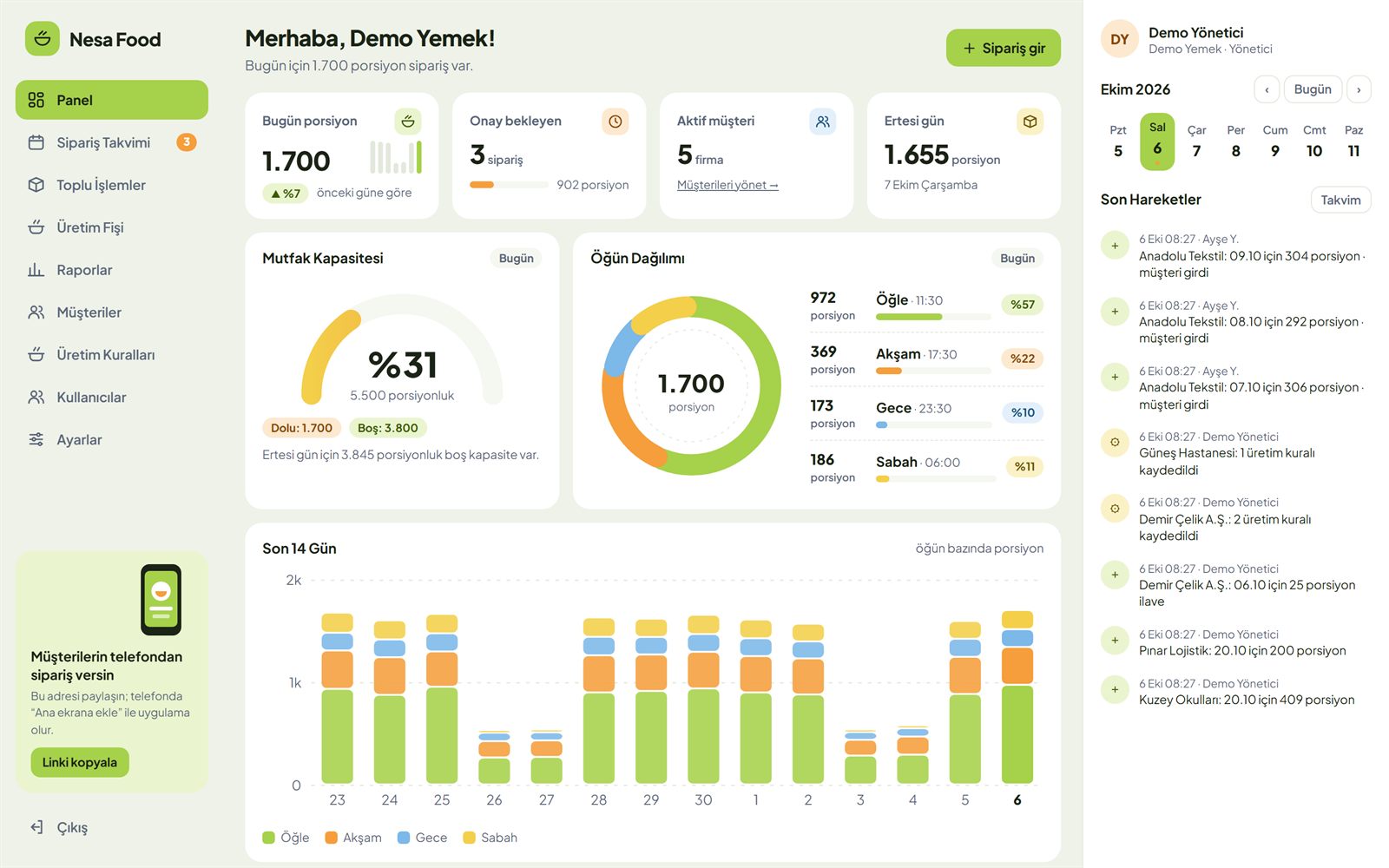1389x868 pixels.
Task: Click the Linki kopyala button
Action: 80,762
